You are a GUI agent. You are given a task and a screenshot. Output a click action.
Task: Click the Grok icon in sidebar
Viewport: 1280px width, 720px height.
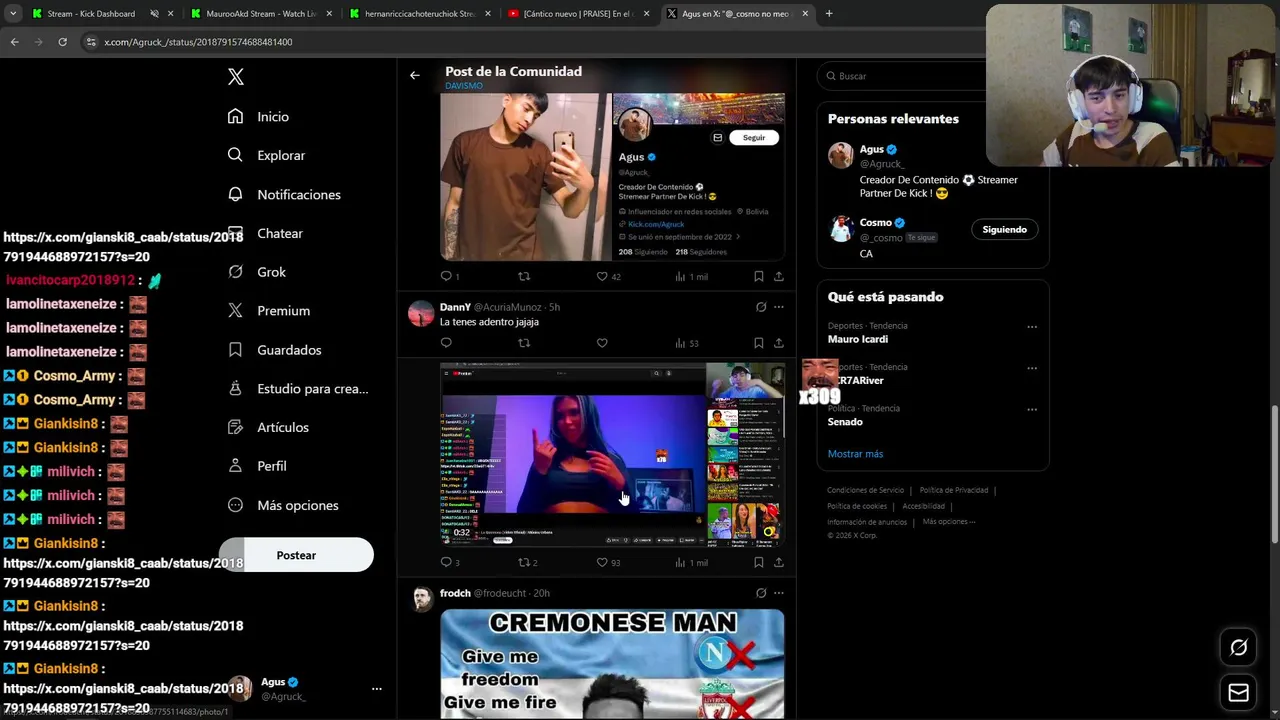[x=235, y=272]
